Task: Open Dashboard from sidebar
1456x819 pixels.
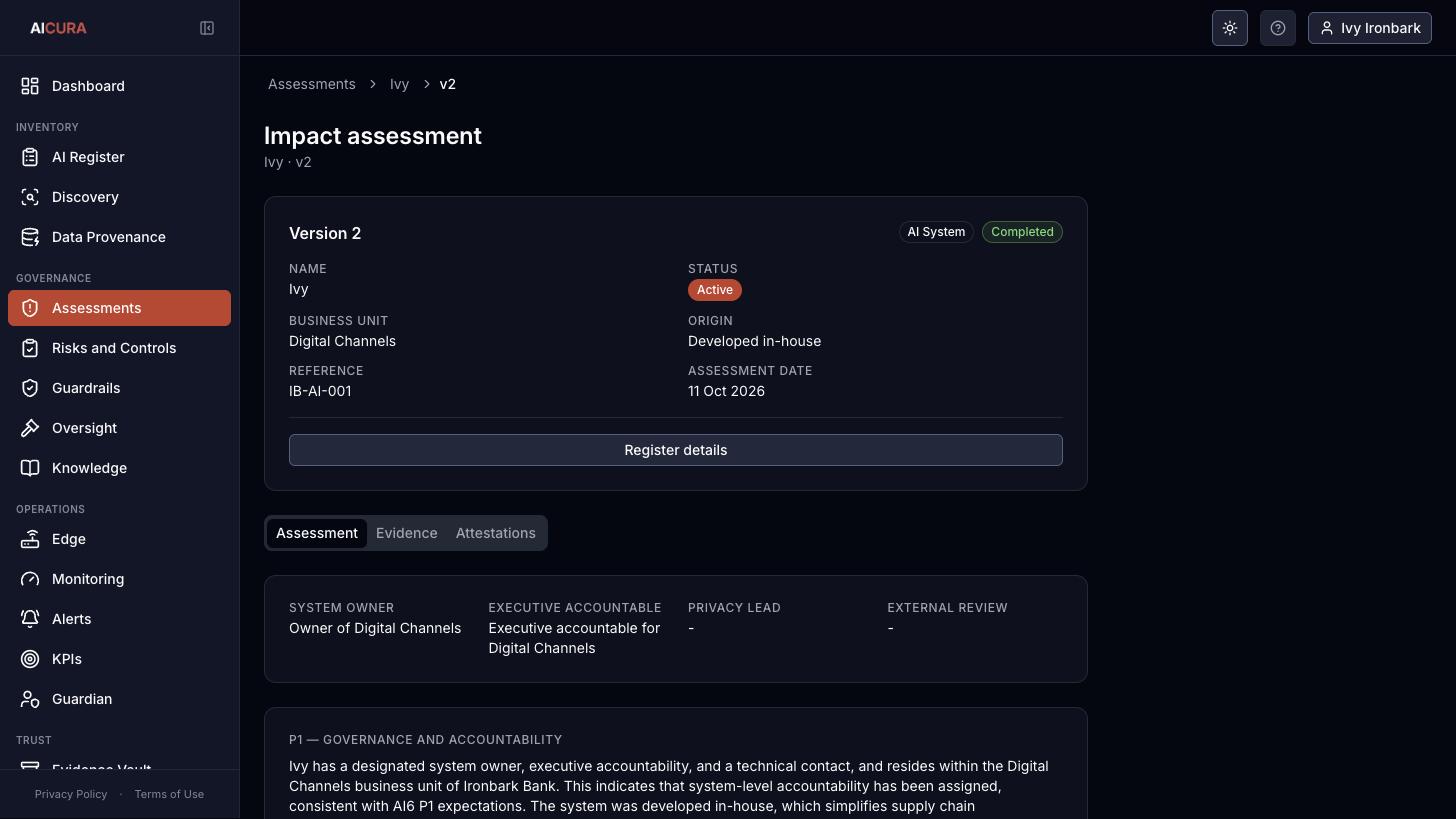Action: click(119, 86)
